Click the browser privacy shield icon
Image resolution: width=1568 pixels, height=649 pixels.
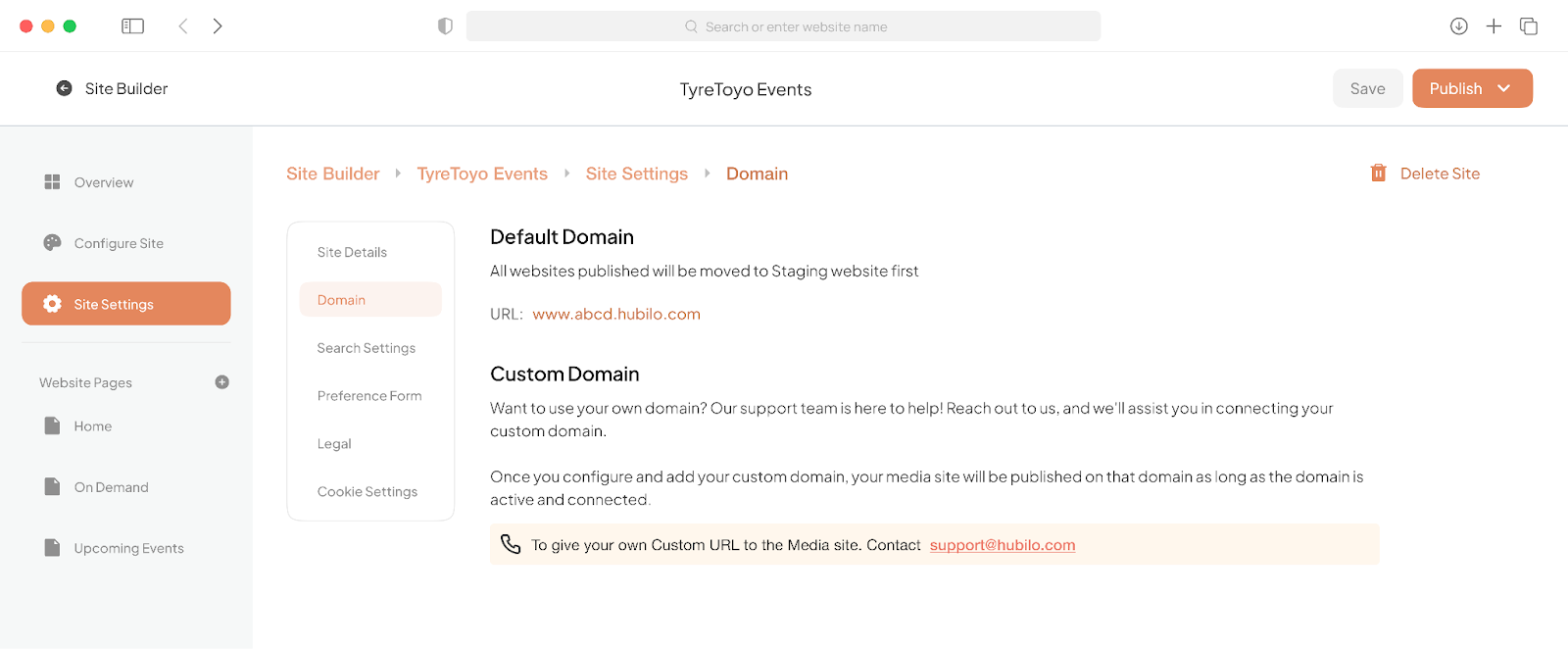click(x=445, y=26)
